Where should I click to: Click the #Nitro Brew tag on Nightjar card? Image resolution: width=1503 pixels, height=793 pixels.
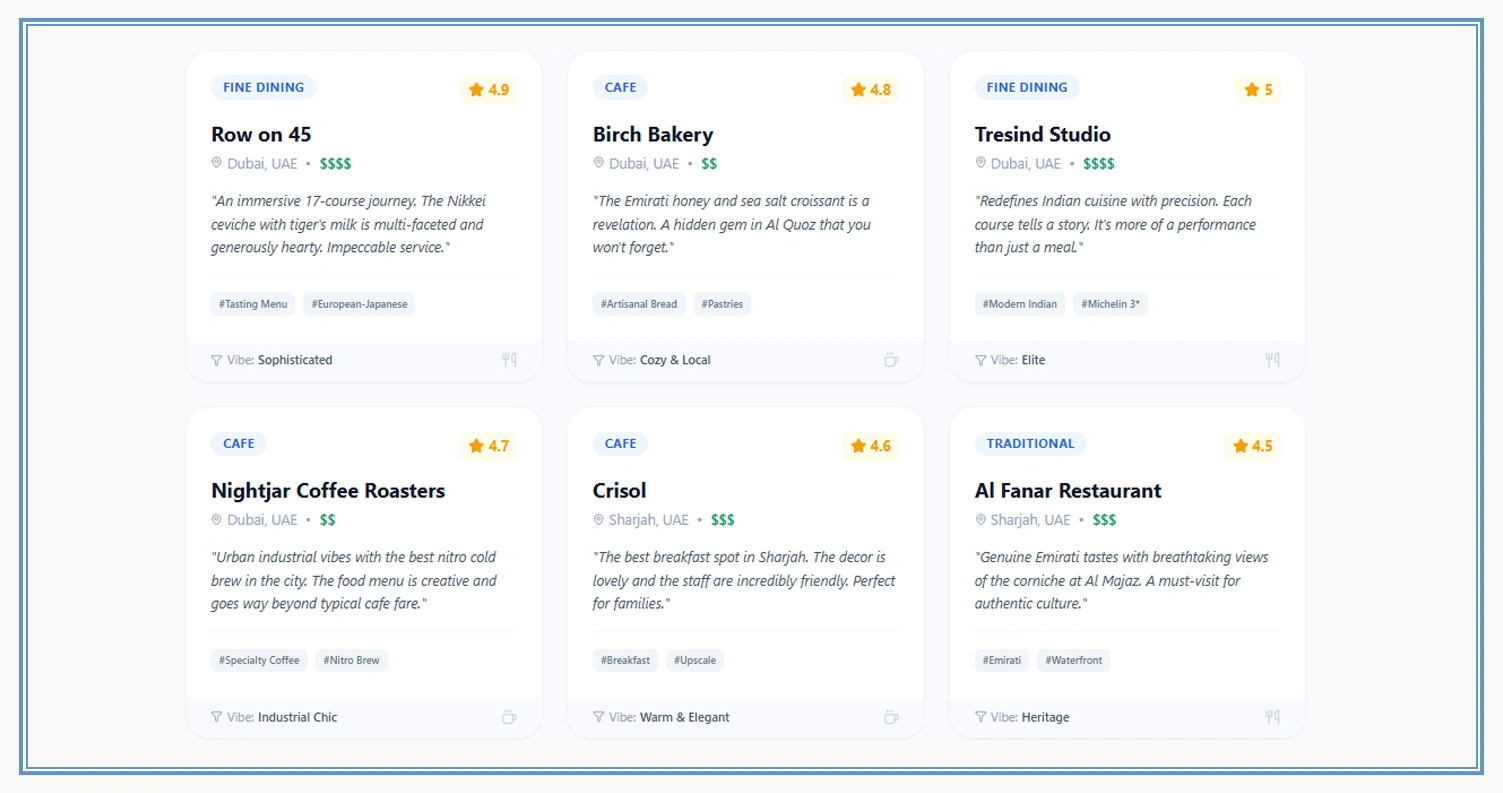click(351, 660)
